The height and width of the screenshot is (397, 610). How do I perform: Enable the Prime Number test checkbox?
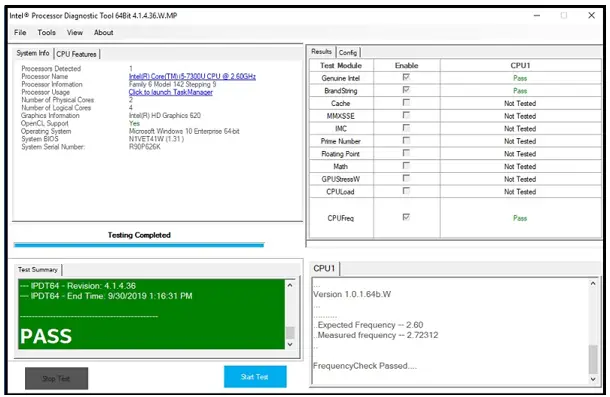406,141
